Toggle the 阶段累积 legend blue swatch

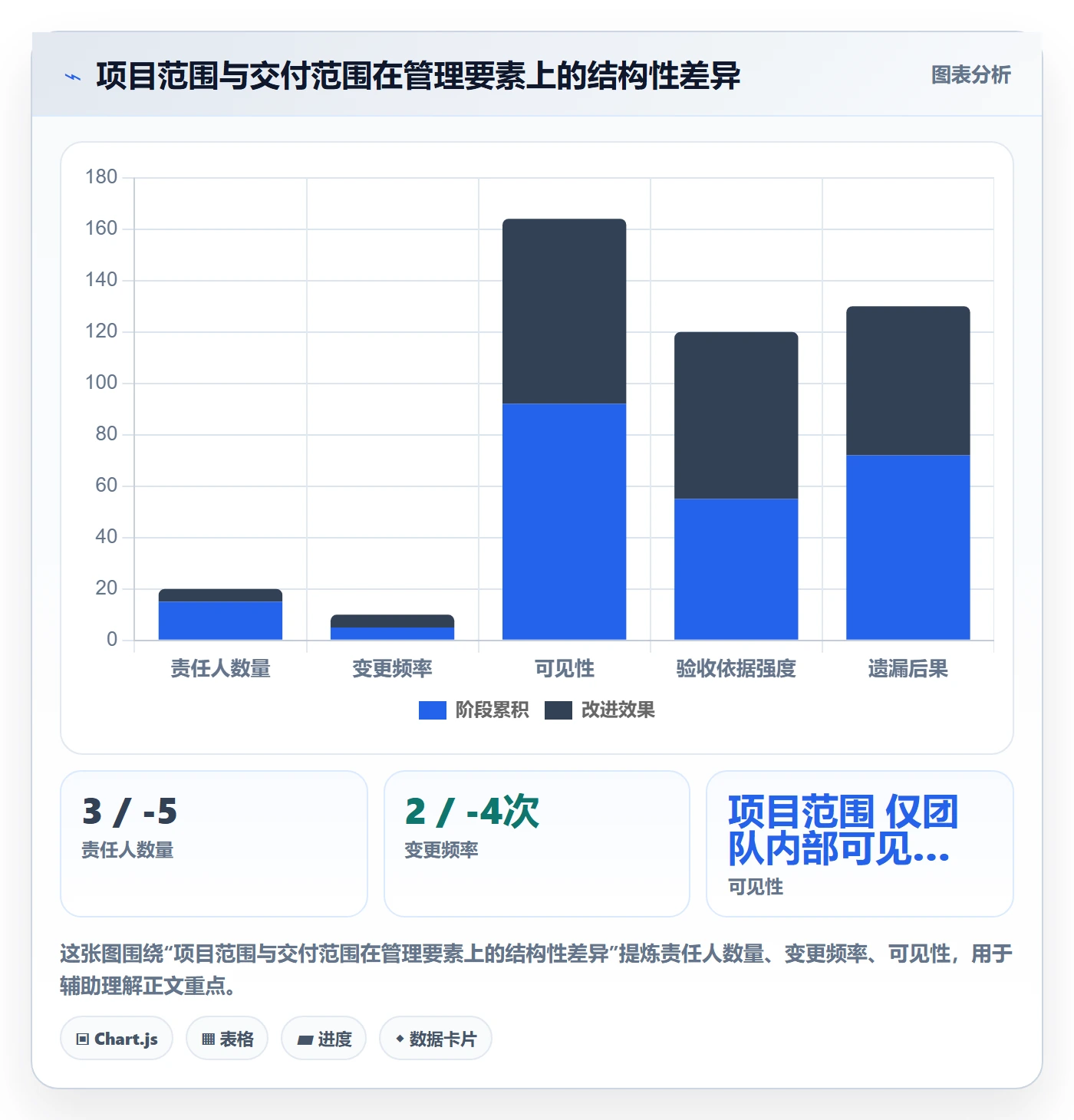pos(432,710)
